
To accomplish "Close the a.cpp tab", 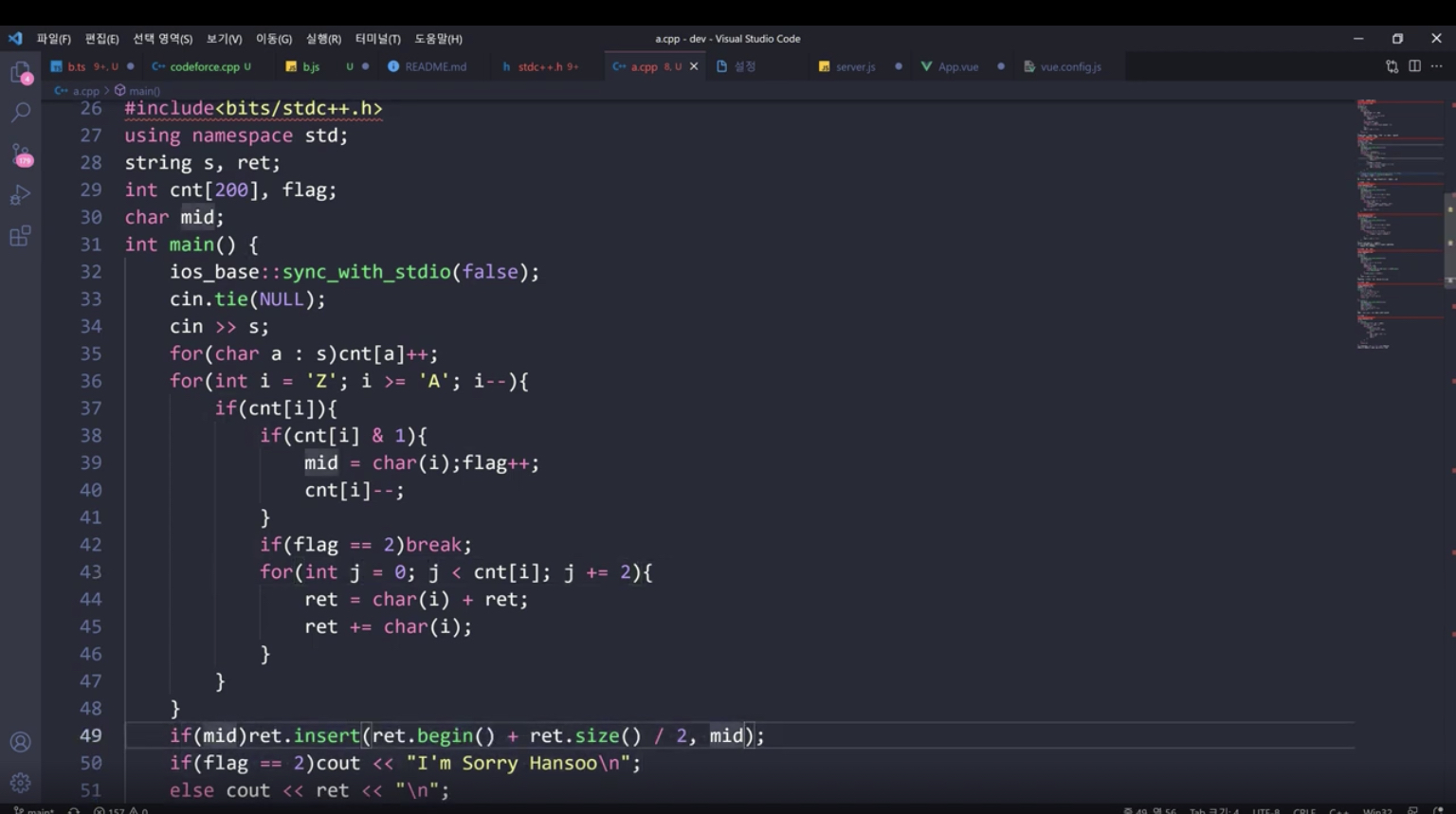I will pyautogui.click(x=694, y=66).
